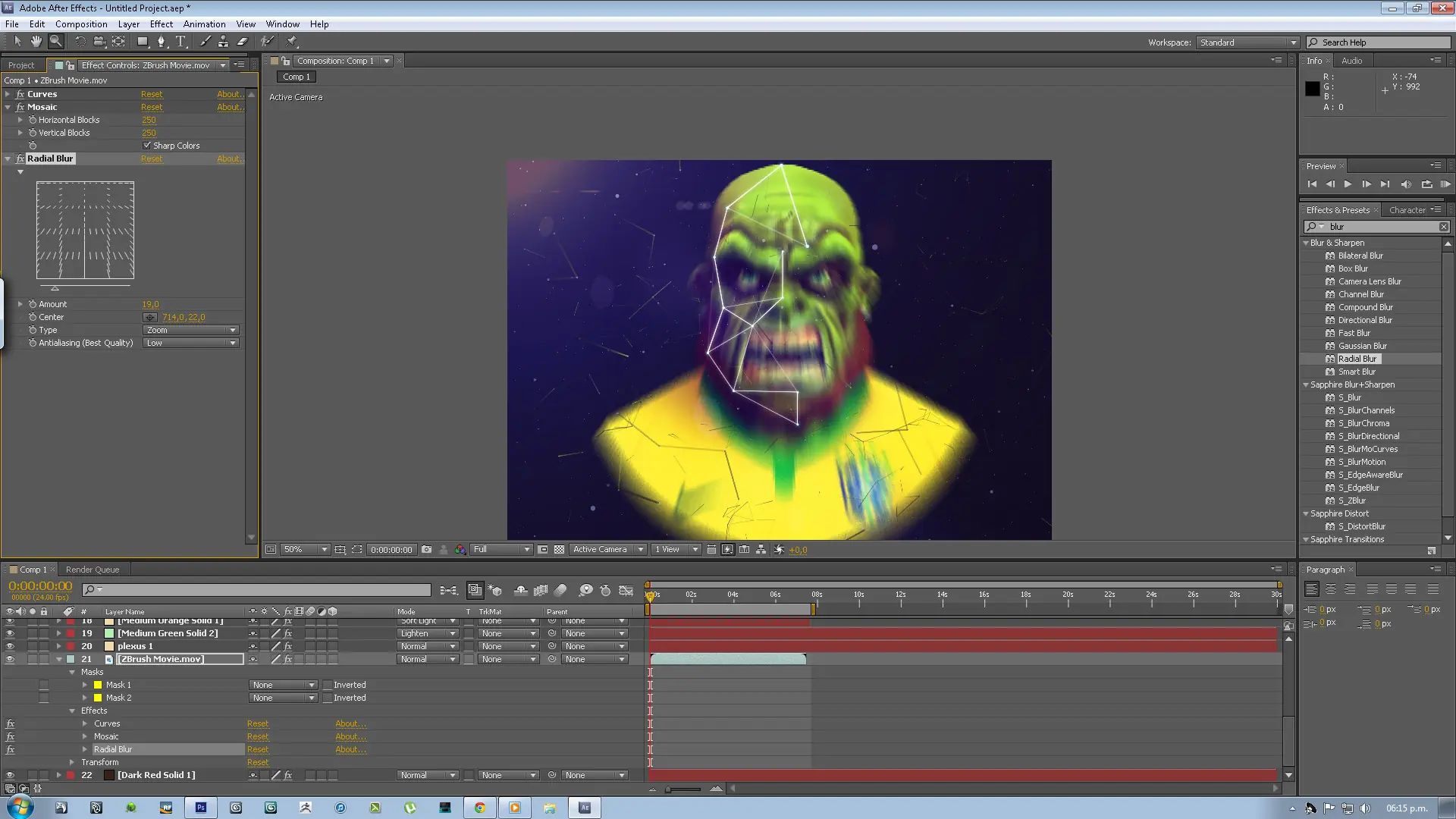Open About for Curves effect
This screenshot has height=819, width=1456.
pos(229,94)
